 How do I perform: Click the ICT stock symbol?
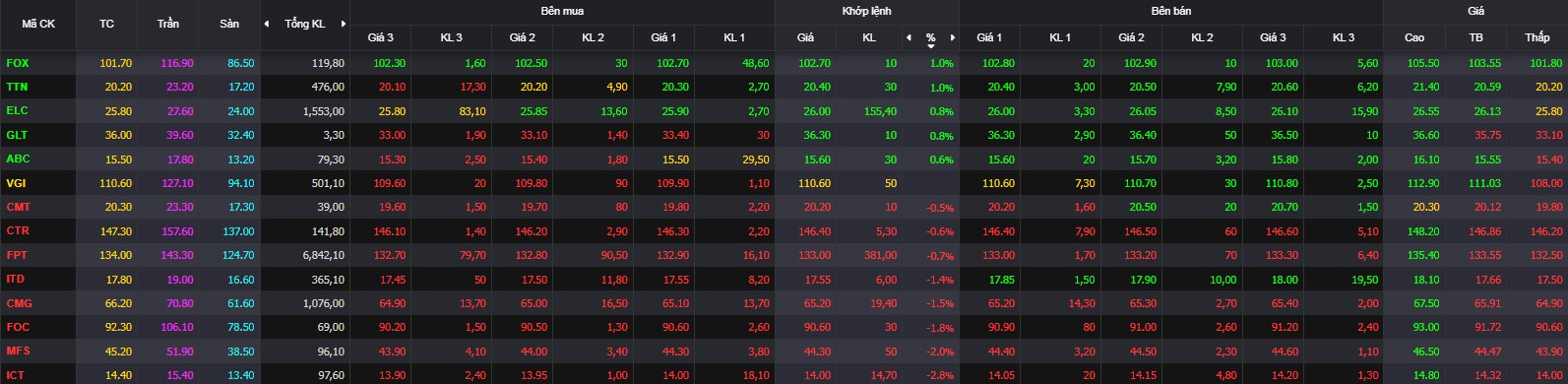tap(16, 375)
